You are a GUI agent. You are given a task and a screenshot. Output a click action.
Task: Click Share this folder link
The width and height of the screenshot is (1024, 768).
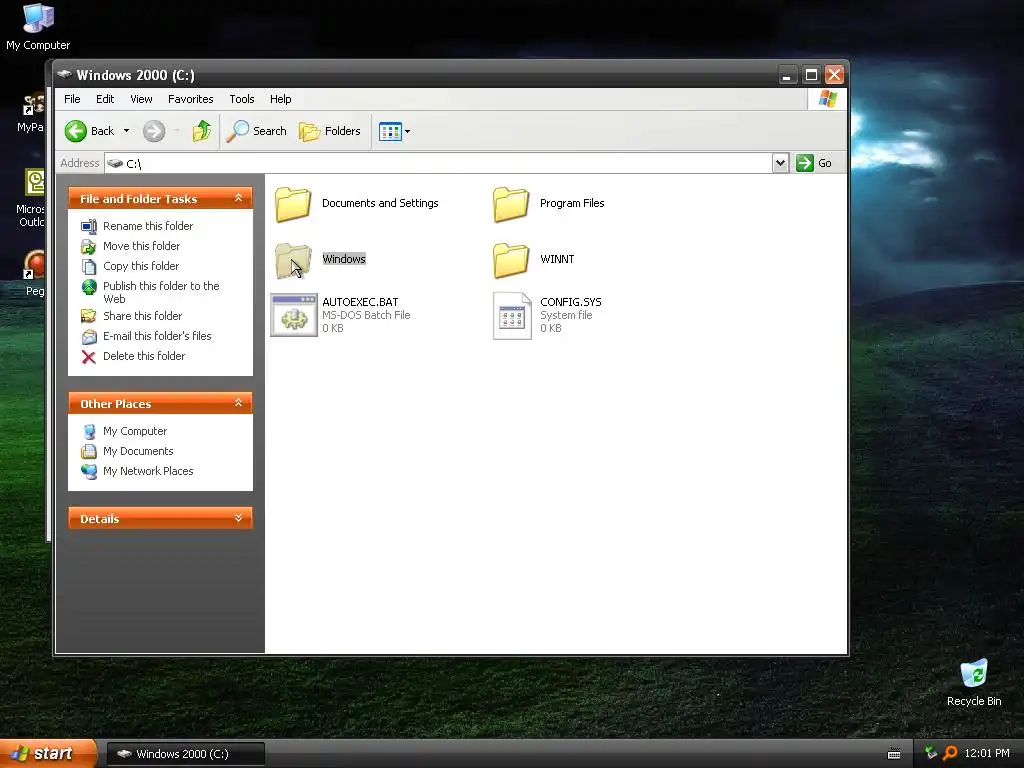(142, 316)
